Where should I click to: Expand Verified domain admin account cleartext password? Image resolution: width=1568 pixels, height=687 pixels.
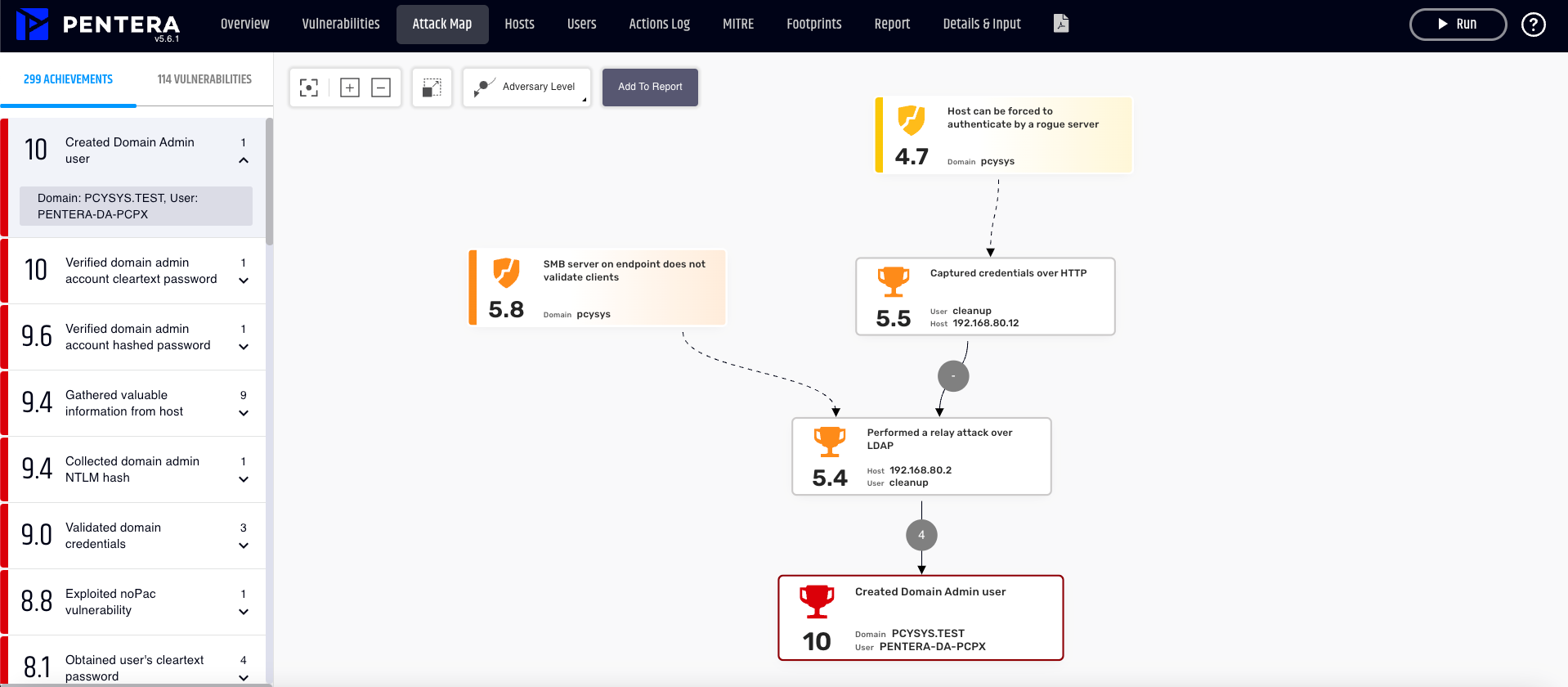(244, 281)
